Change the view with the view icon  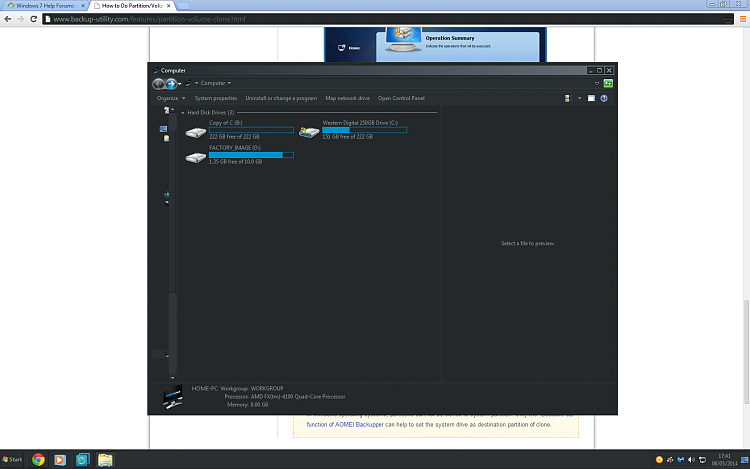[568, 98]
